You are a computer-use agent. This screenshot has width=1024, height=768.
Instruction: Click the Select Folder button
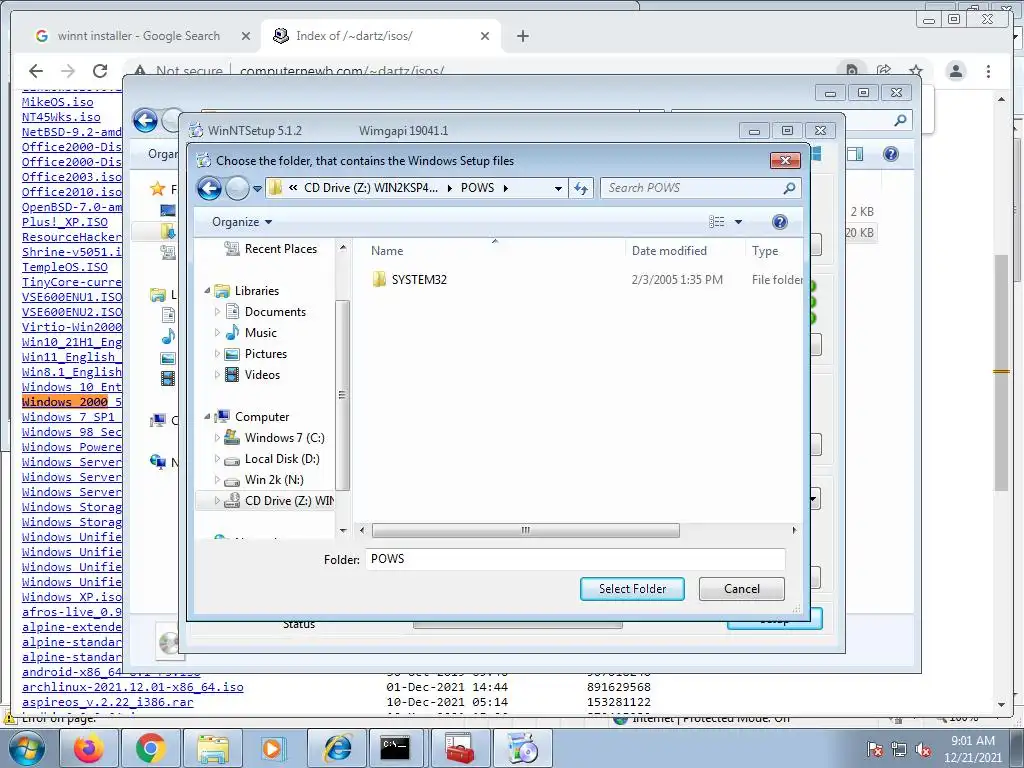click(x=632, y=589)
